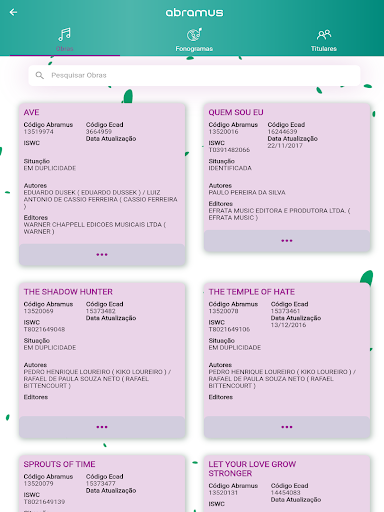The width and height of the screenshot is (384, 512).
Task: Expand details of THE SHADOW HUNTER card
Action: pos(102,427)
